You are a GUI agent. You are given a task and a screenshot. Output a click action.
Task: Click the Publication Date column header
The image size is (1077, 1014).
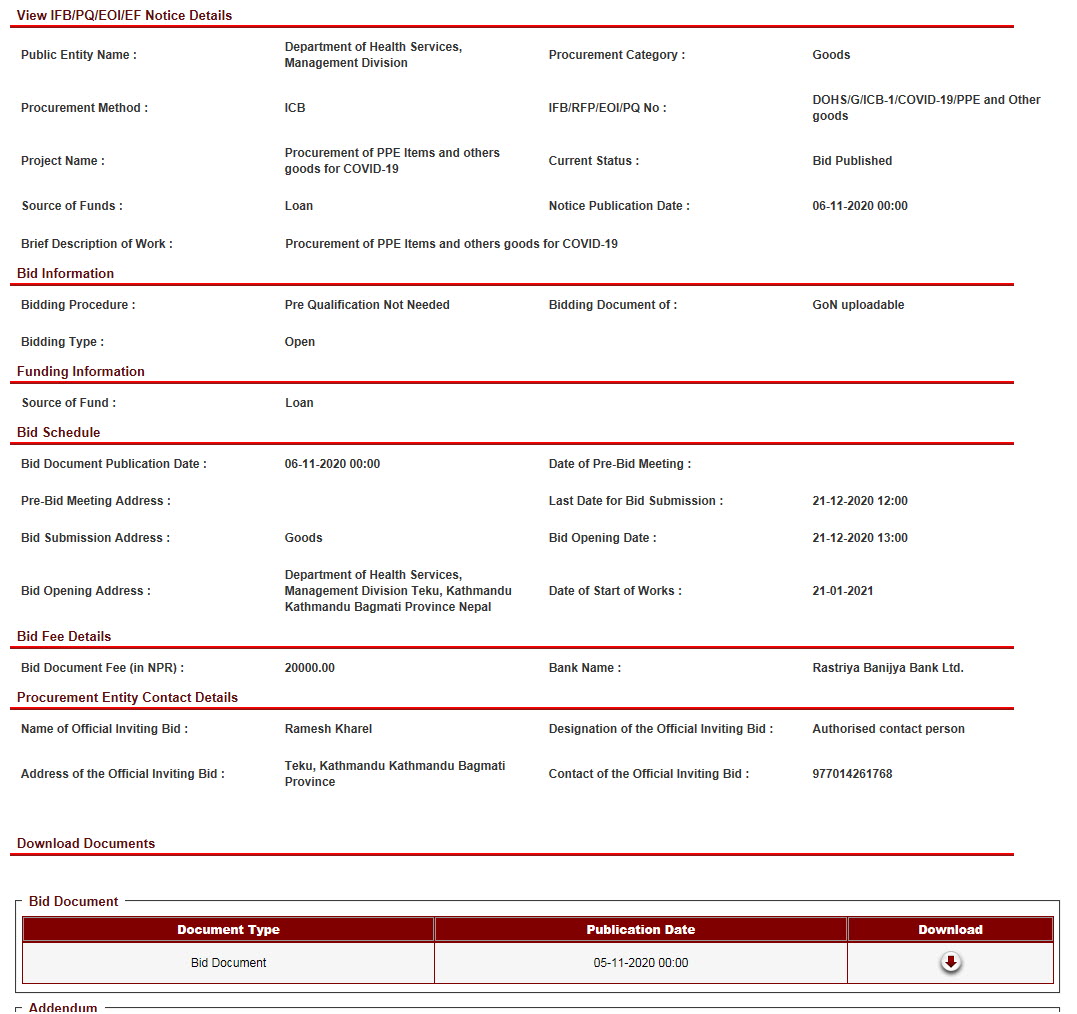point(640,929)
